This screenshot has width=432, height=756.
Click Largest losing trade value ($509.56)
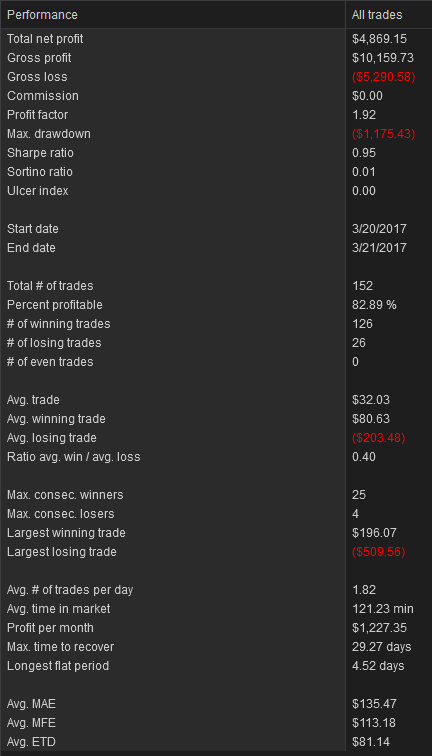[378, 552]
